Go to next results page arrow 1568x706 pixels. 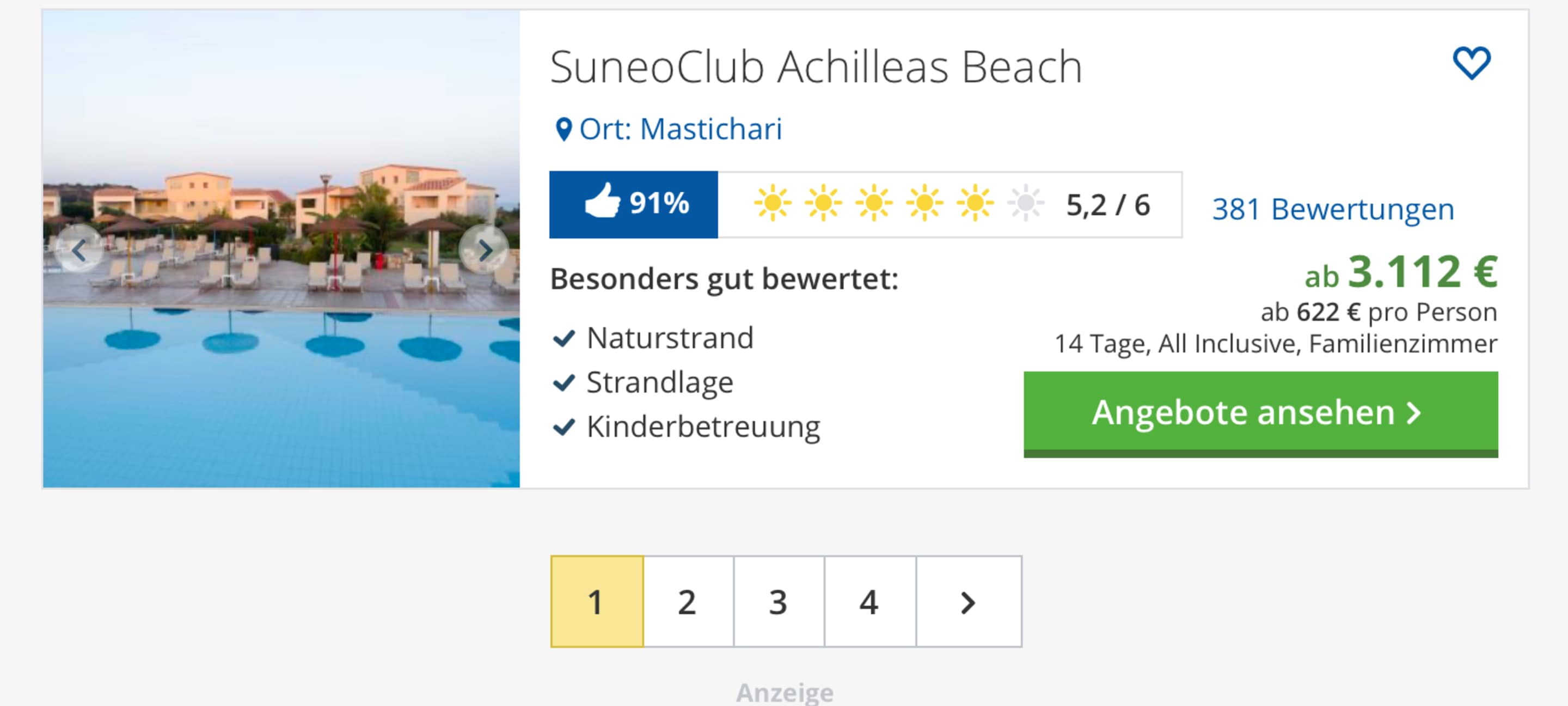tap(968, 602)
